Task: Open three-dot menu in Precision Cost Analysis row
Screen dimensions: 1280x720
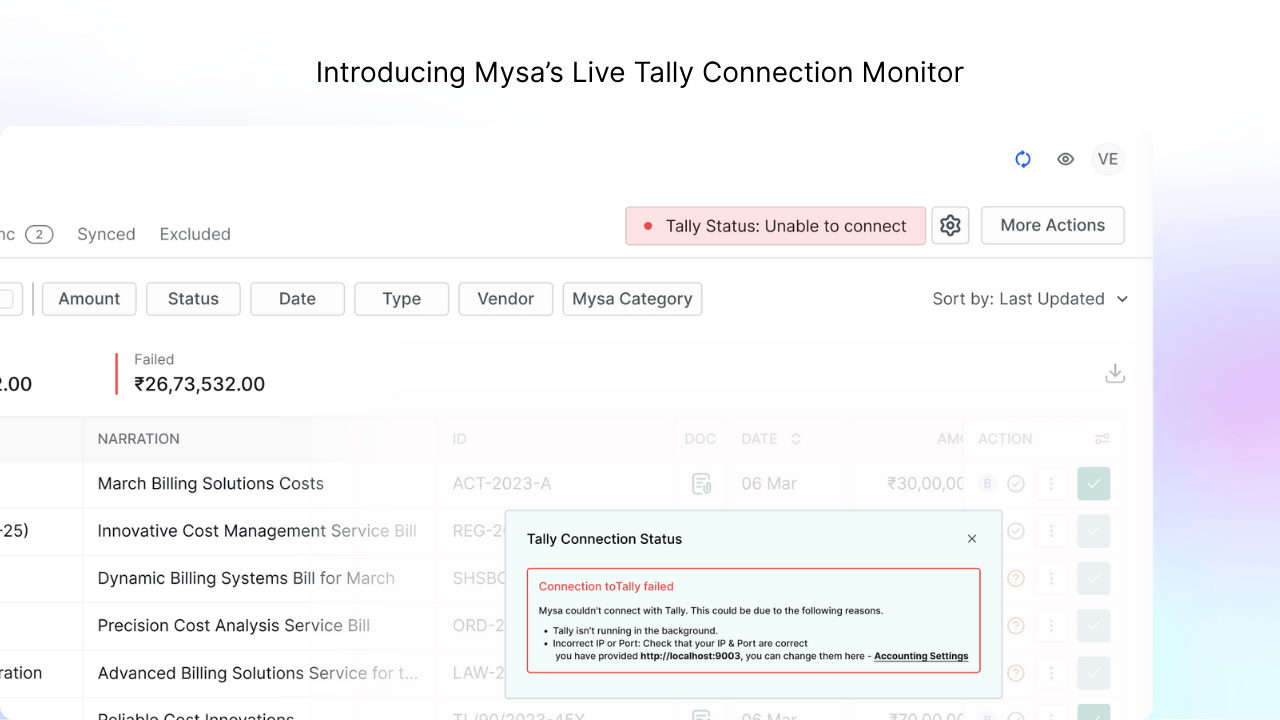Action: click(1051, 626)
